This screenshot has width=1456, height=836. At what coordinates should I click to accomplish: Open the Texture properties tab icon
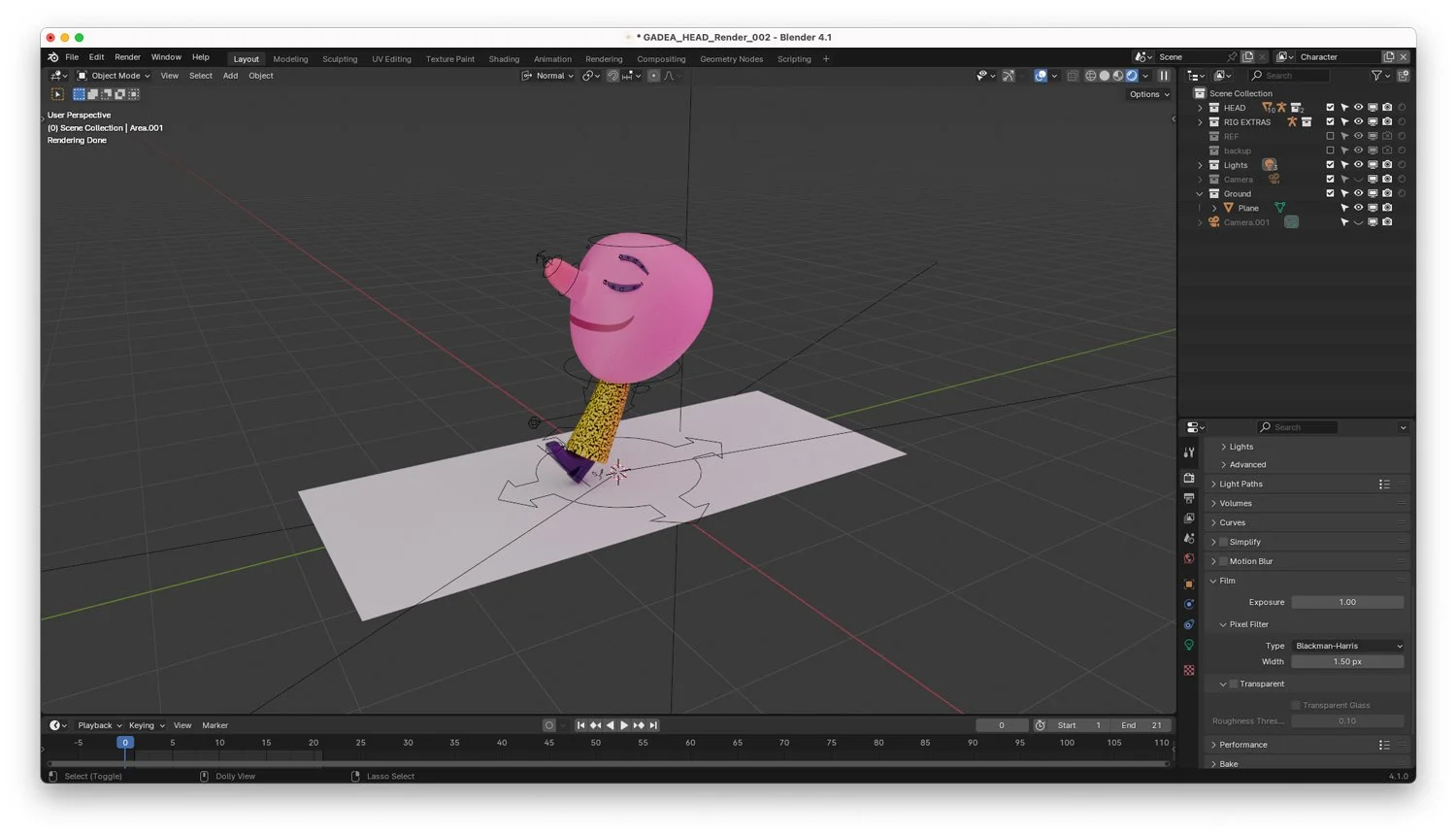pos(1189,670)
